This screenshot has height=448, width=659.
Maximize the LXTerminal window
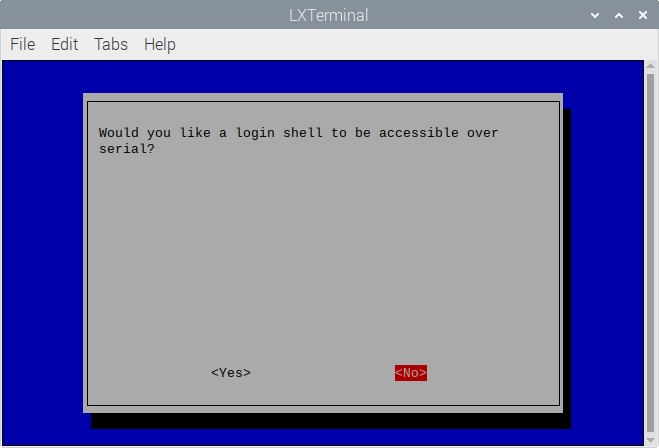(619, 16)
